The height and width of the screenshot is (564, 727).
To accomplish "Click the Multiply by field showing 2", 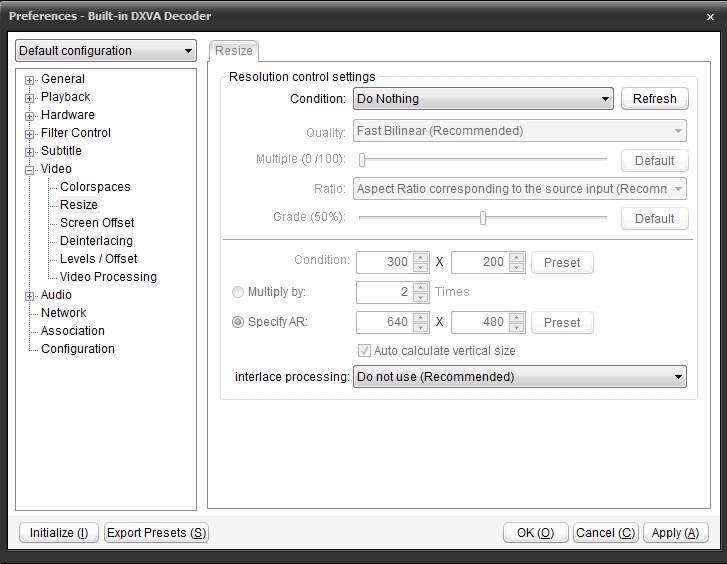I will [384, 292].
